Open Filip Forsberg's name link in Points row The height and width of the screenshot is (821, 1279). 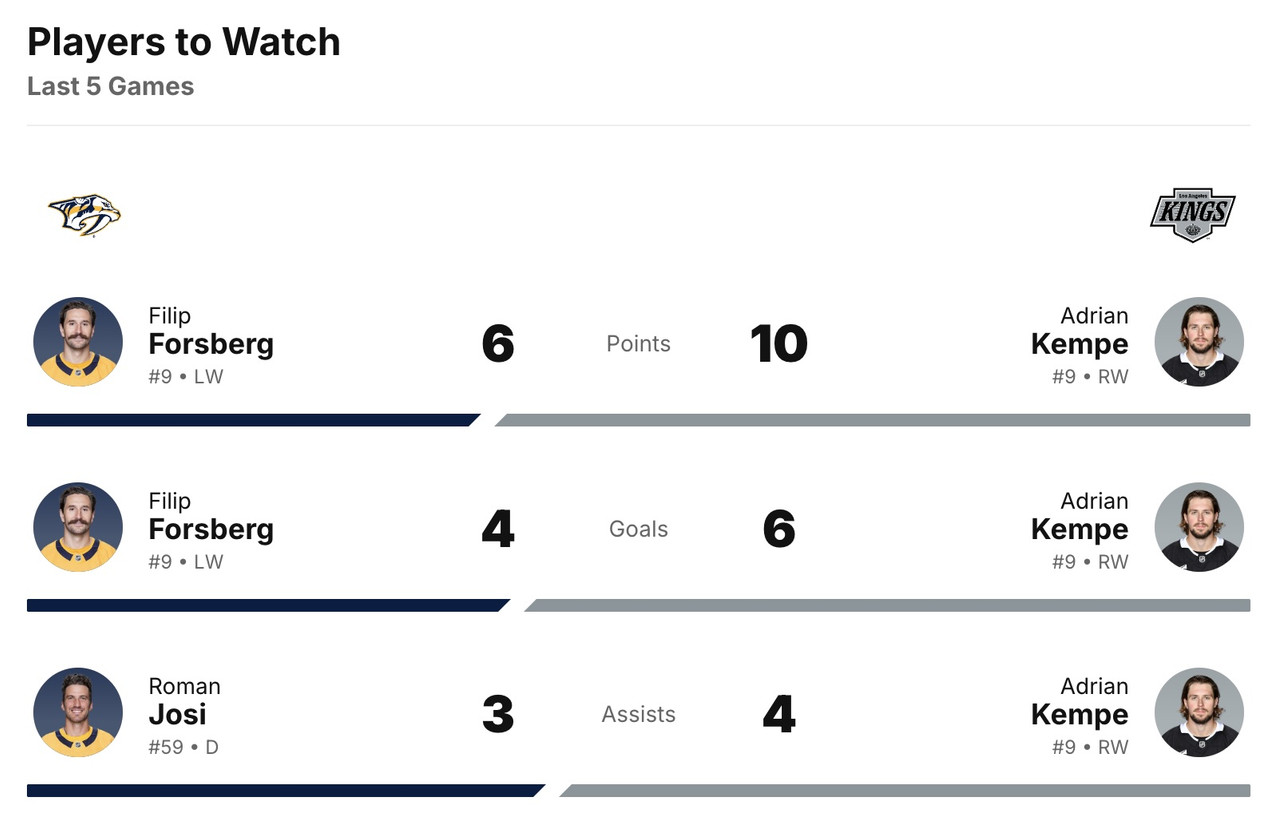point(211,332)
